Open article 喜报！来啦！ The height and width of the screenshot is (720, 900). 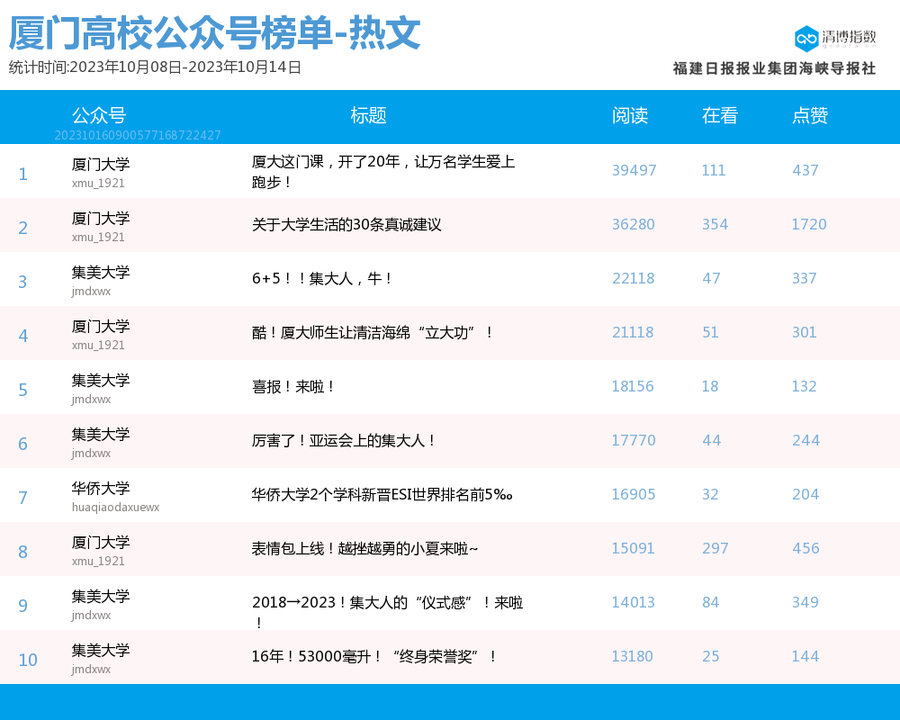point(293,386)
